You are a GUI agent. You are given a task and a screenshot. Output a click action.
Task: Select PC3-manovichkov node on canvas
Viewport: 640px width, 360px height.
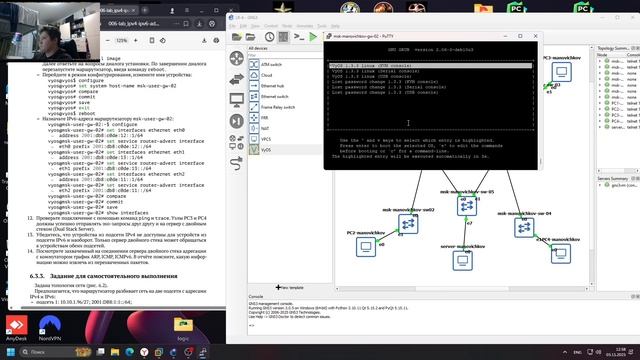click(562, 72)
